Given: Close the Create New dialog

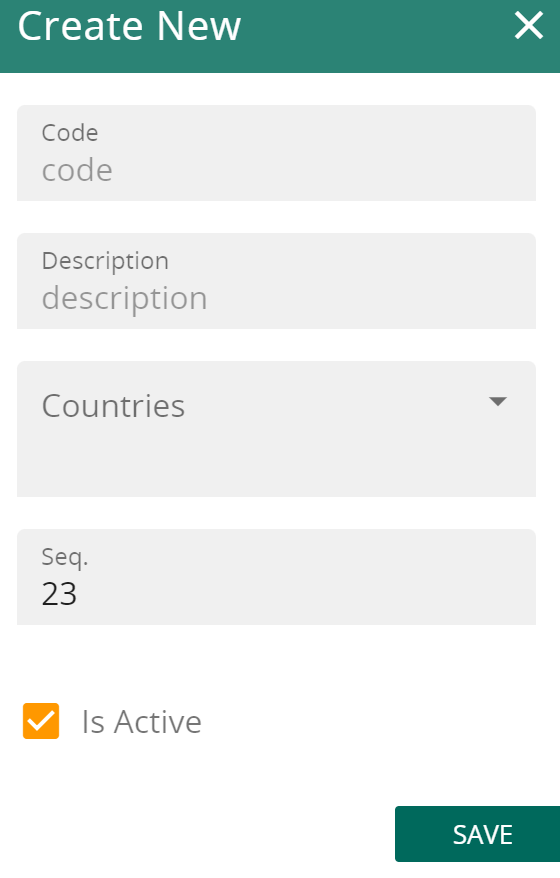Looking at the screenshot, I should click(x=529, y=26).
